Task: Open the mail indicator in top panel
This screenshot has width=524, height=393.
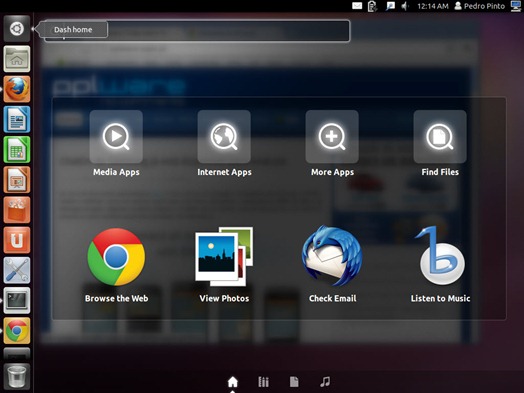Action: pos(357,6)
